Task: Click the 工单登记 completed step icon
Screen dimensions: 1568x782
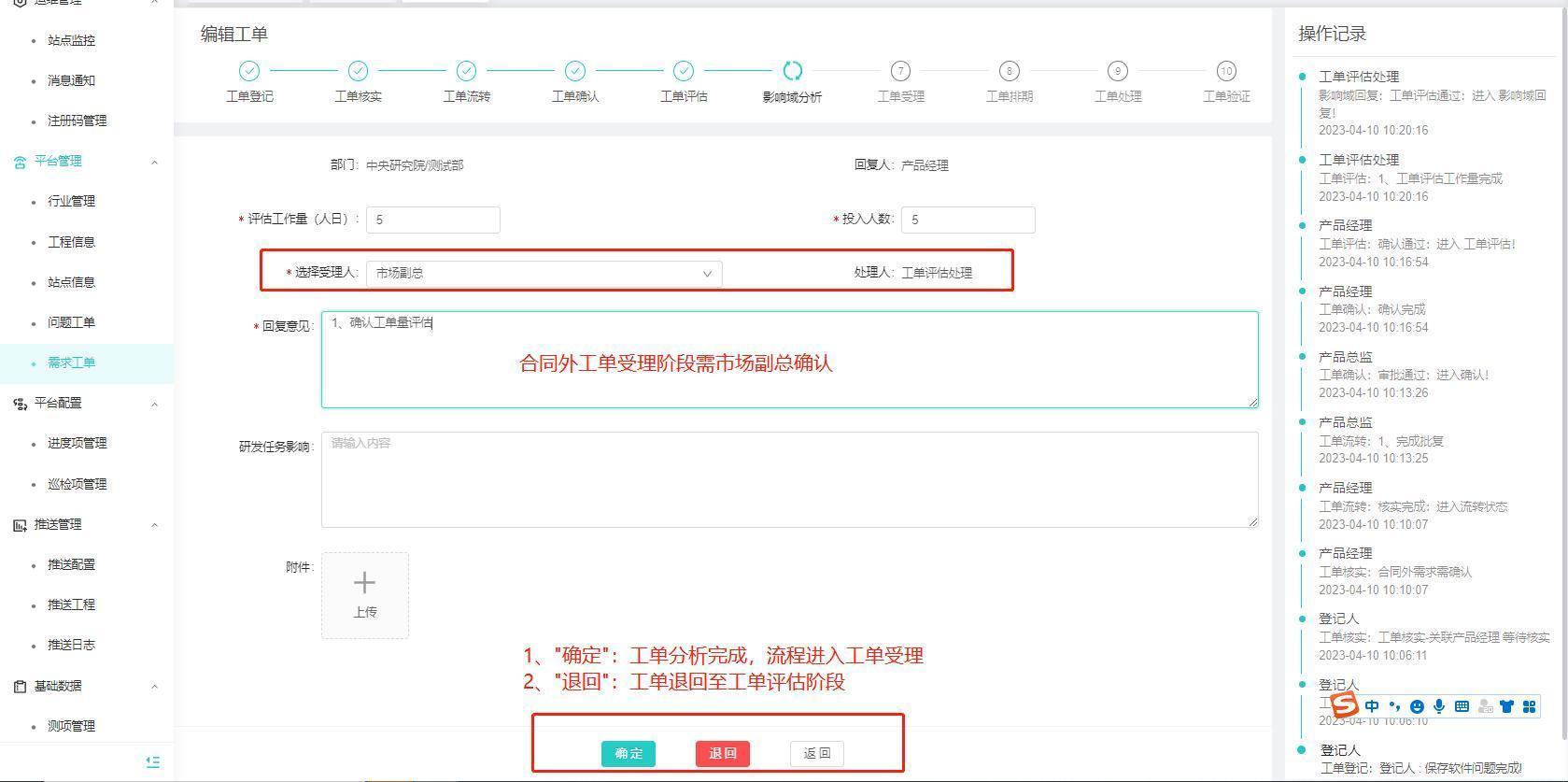Action: point(249,71)
